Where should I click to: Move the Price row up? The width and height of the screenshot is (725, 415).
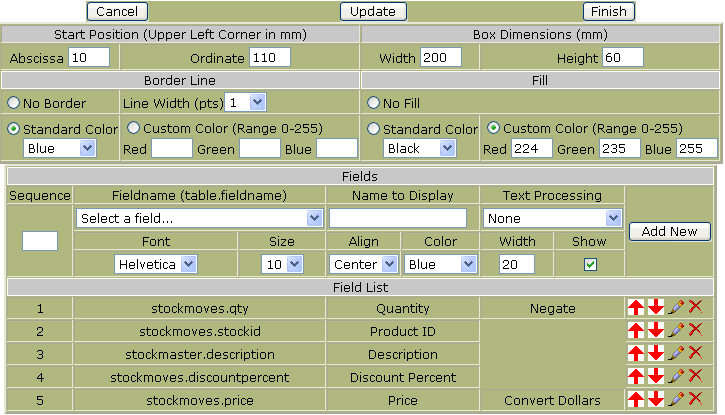coord(636,399)
